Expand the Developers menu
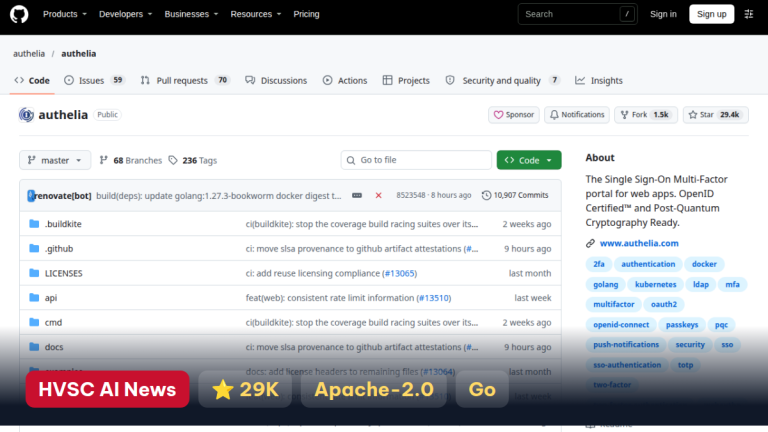 pos(125,14)
